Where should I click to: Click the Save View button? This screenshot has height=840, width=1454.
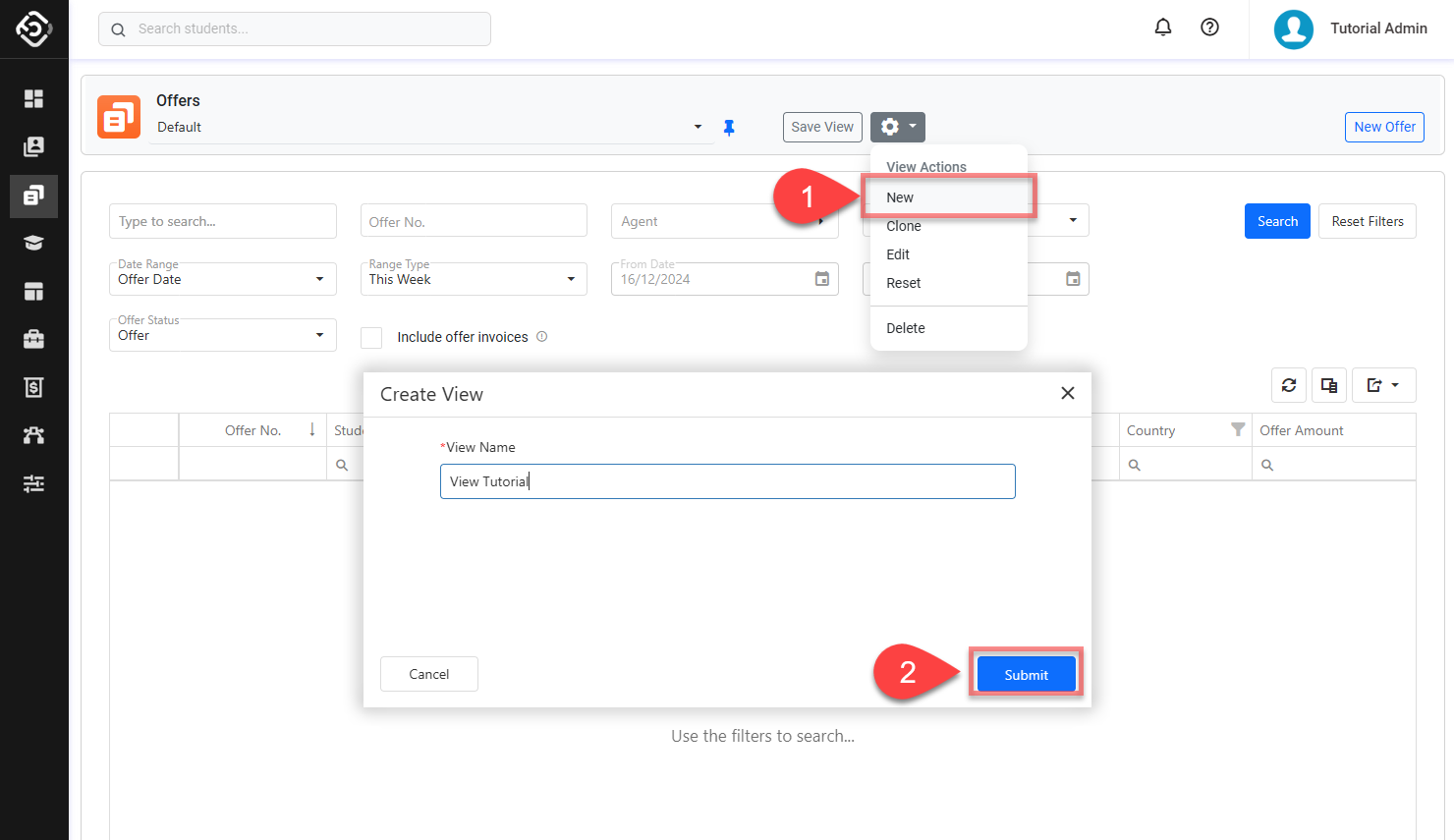point(822,127)
